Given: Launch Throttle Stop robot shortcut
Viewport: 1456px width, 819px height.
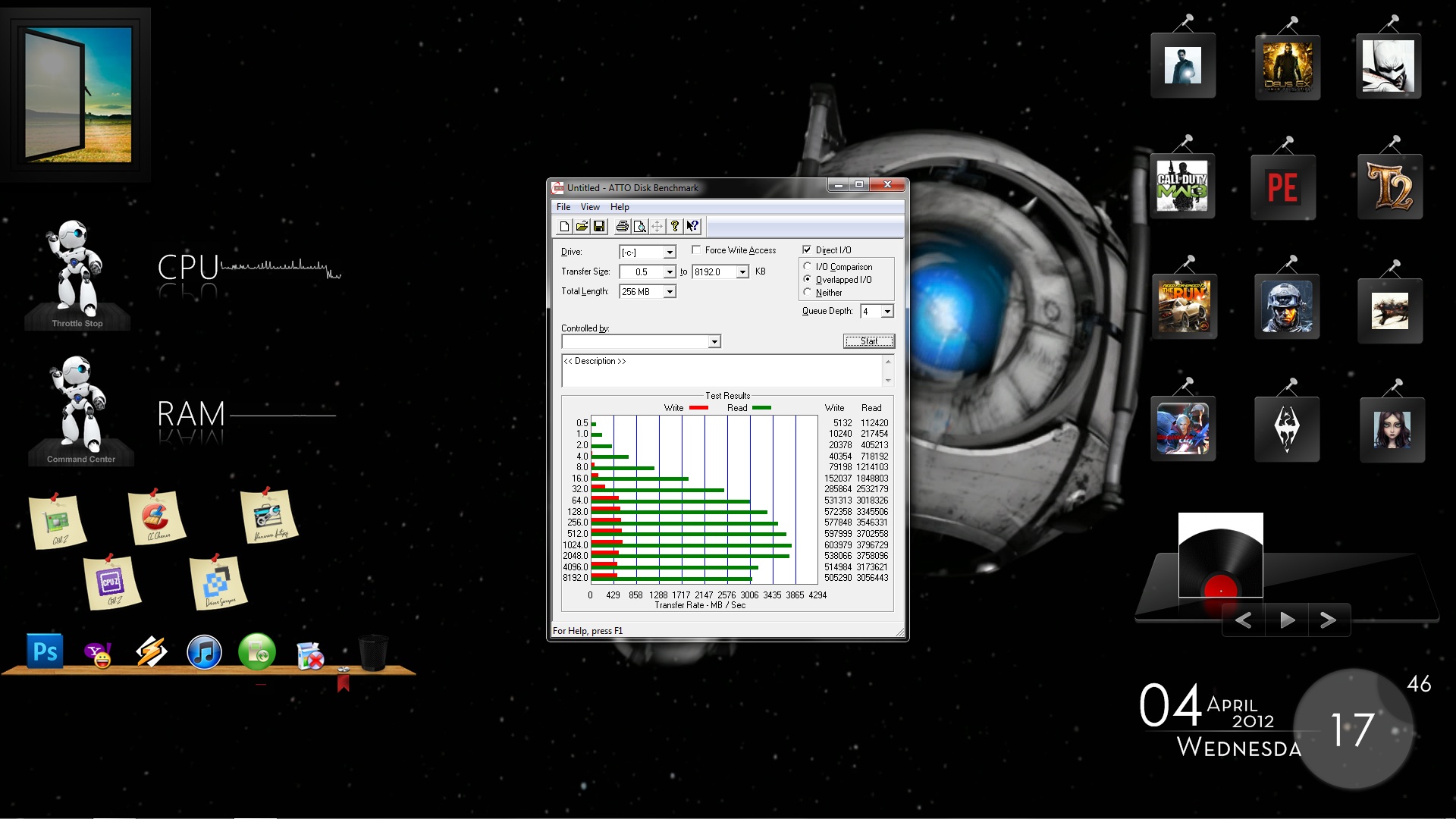Looking at the screenshot, I should (x=77, y=275).
